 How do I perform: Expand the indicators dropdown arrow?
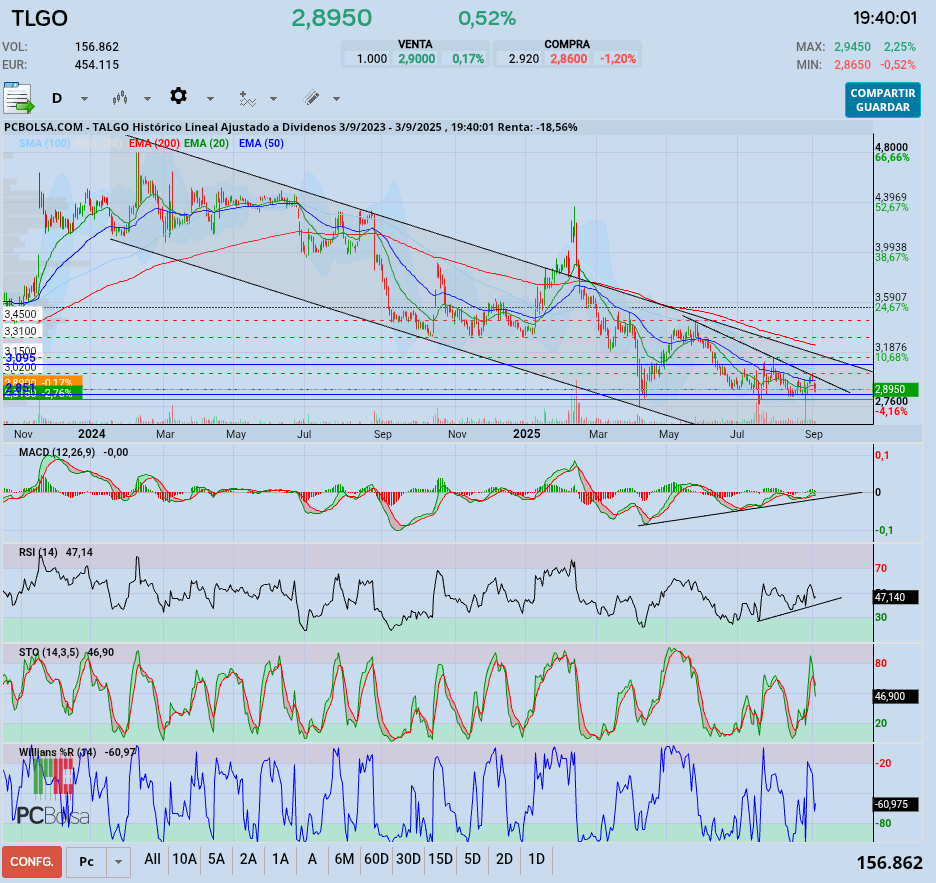pyautogui.click(x=273, y=99)
